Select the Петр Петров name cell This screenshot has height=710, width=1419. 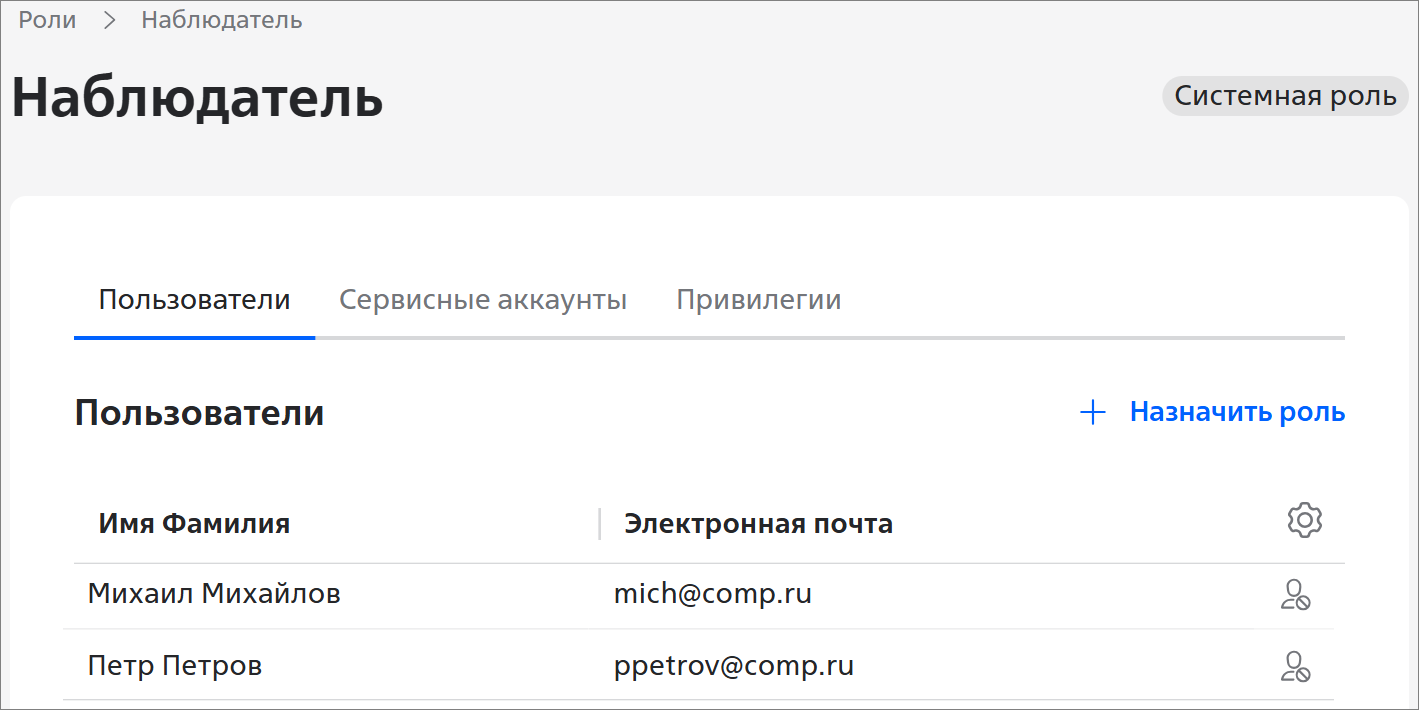(175, 666)
